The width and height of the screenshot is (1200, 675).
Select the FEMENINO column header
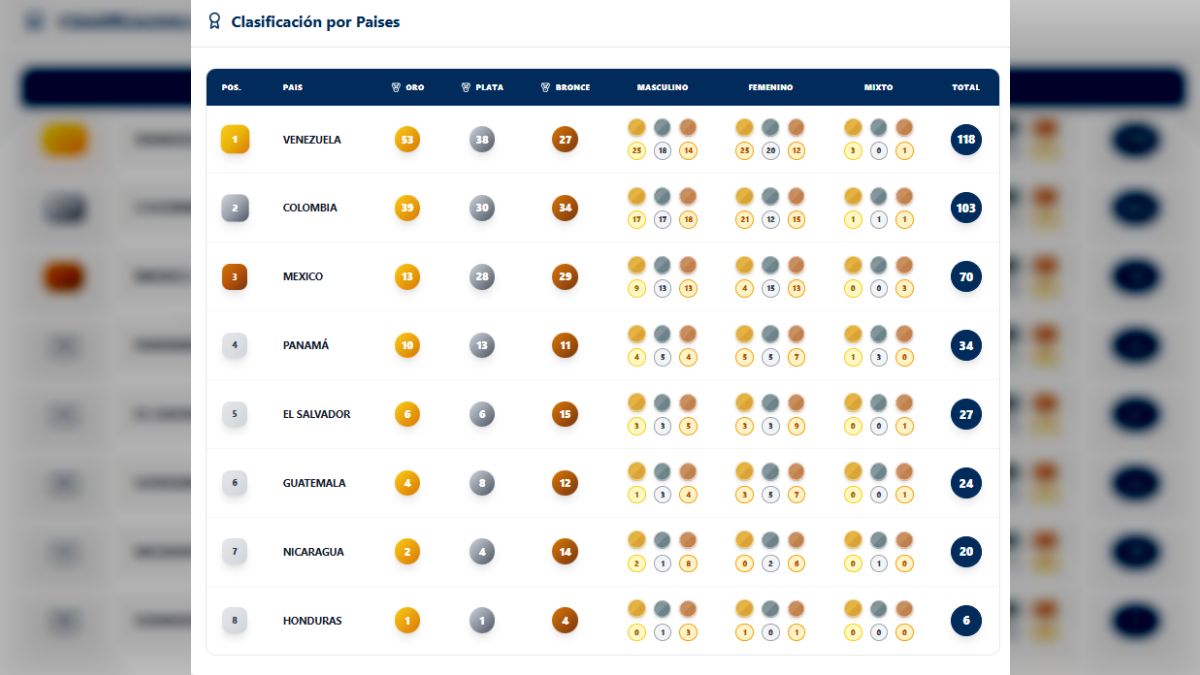(770, 87)
